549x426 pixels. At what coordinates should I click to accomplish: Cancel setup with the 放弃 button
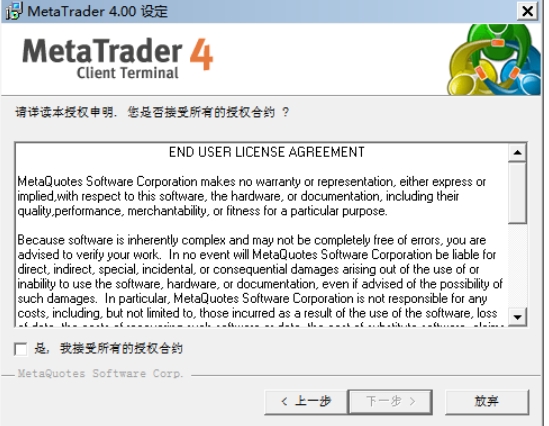point(487,401)
